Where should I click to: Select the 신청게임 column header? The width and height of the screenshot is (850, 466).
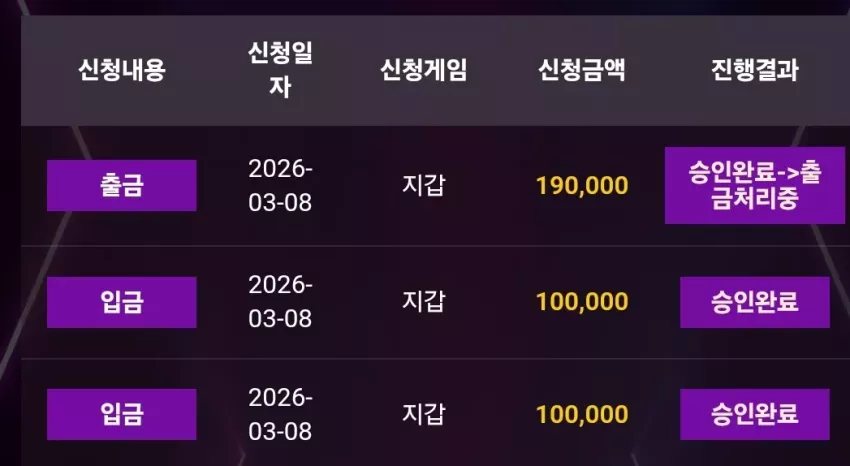tap(423, 70)
